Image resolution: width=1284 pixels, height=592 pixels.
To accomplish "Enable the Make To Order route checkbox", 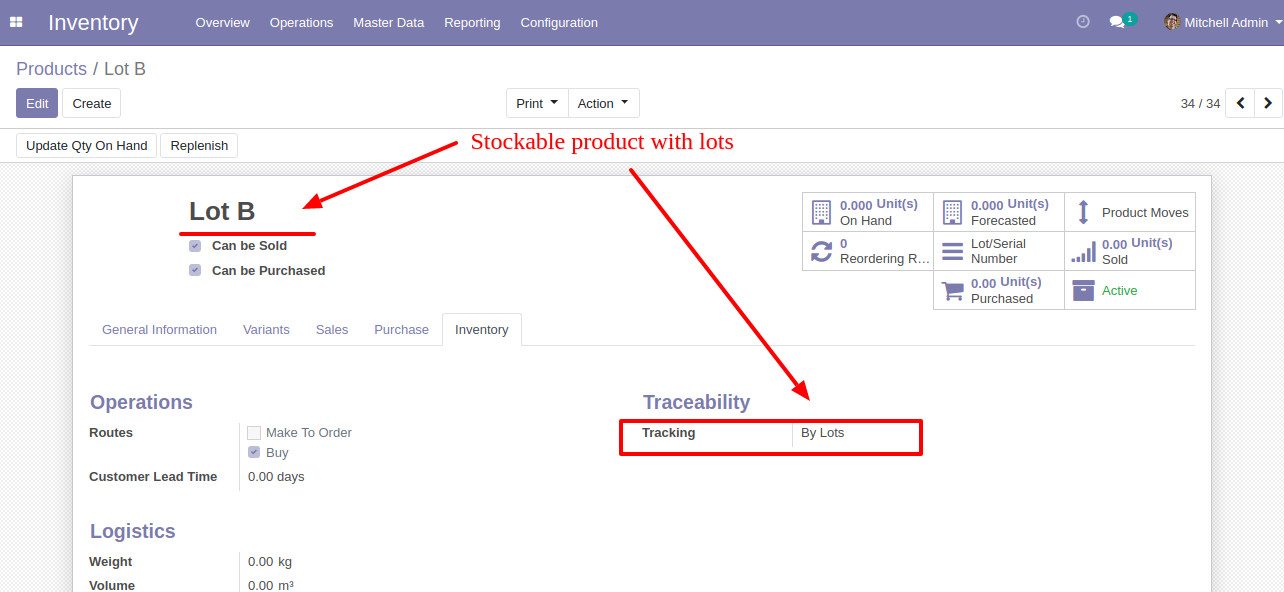I will (254, 433).
